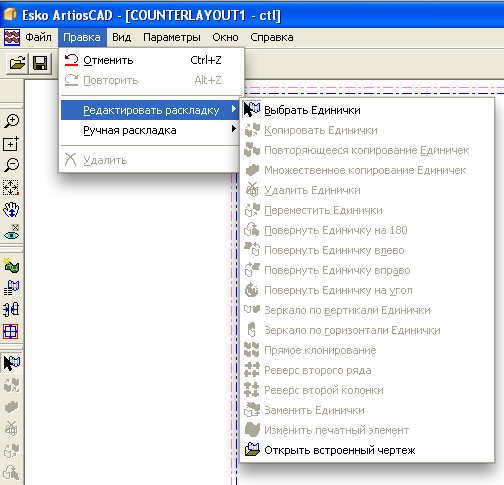Open the Параметры menu
504x485 pixels.
click(172, 37)
